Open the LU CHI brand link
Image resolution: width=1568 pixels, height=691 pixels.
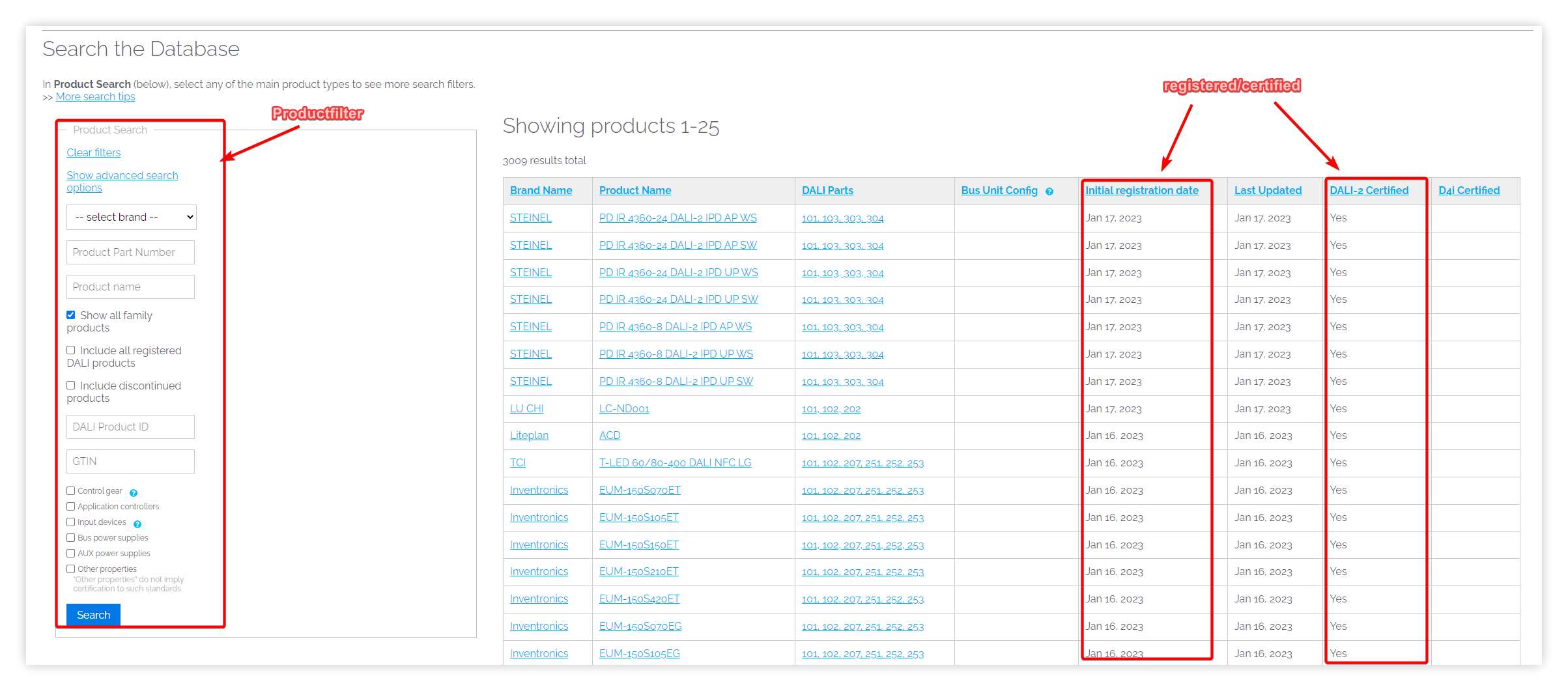pos(526,408)
